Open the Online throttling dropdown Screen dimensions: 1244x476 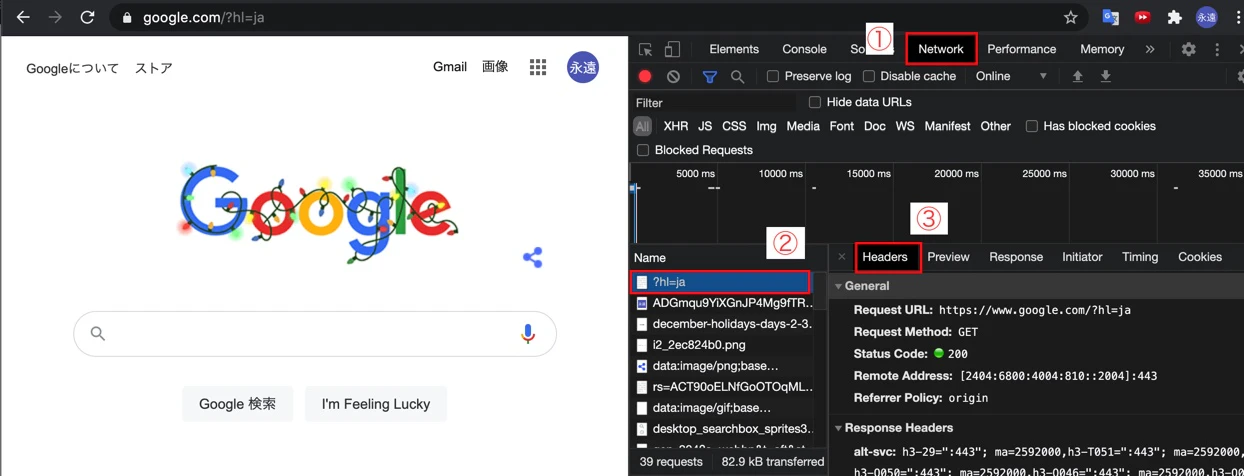[1012, 76]
